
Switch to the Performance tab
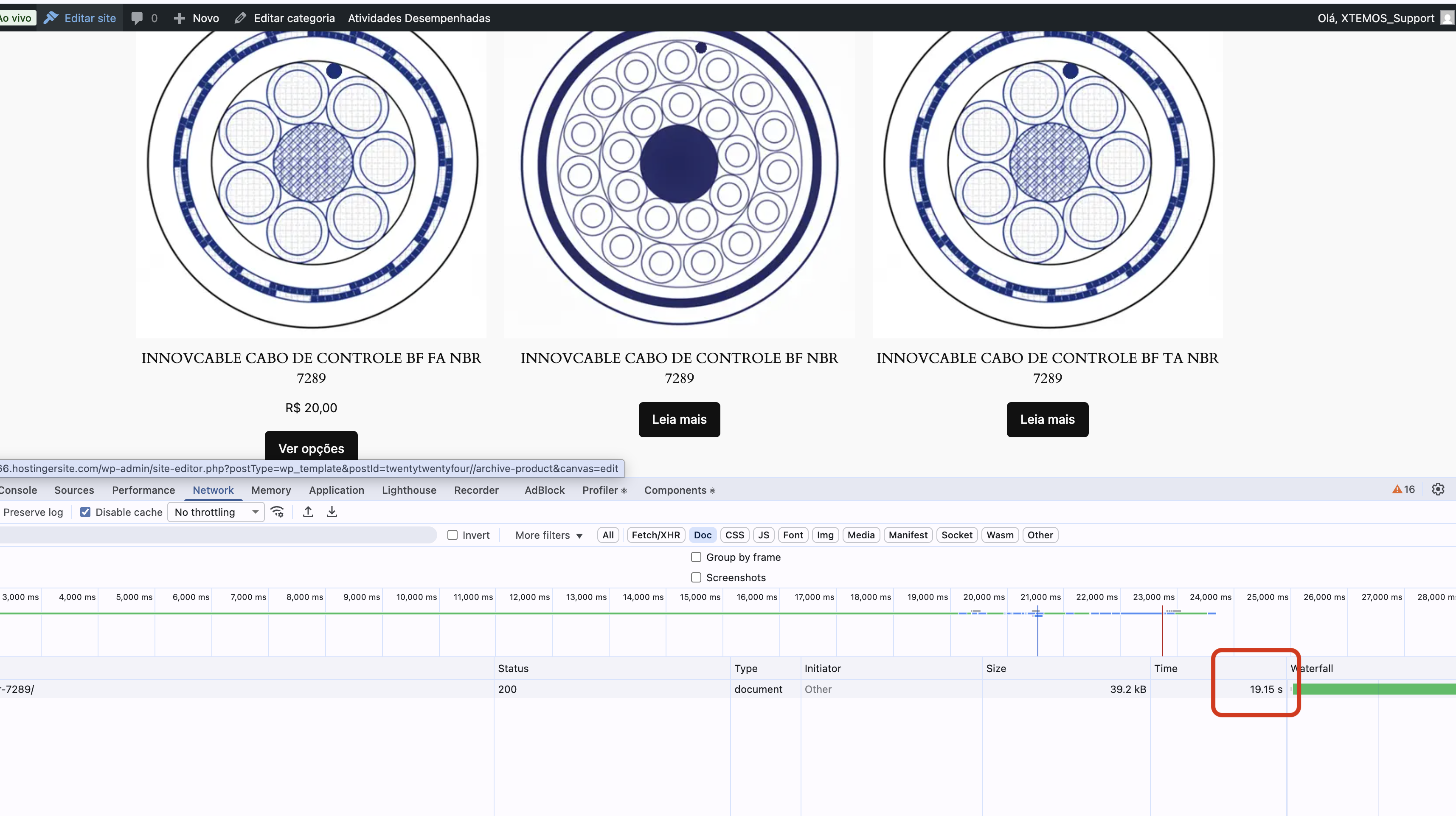pyautogui.click(x=143, y=490)
